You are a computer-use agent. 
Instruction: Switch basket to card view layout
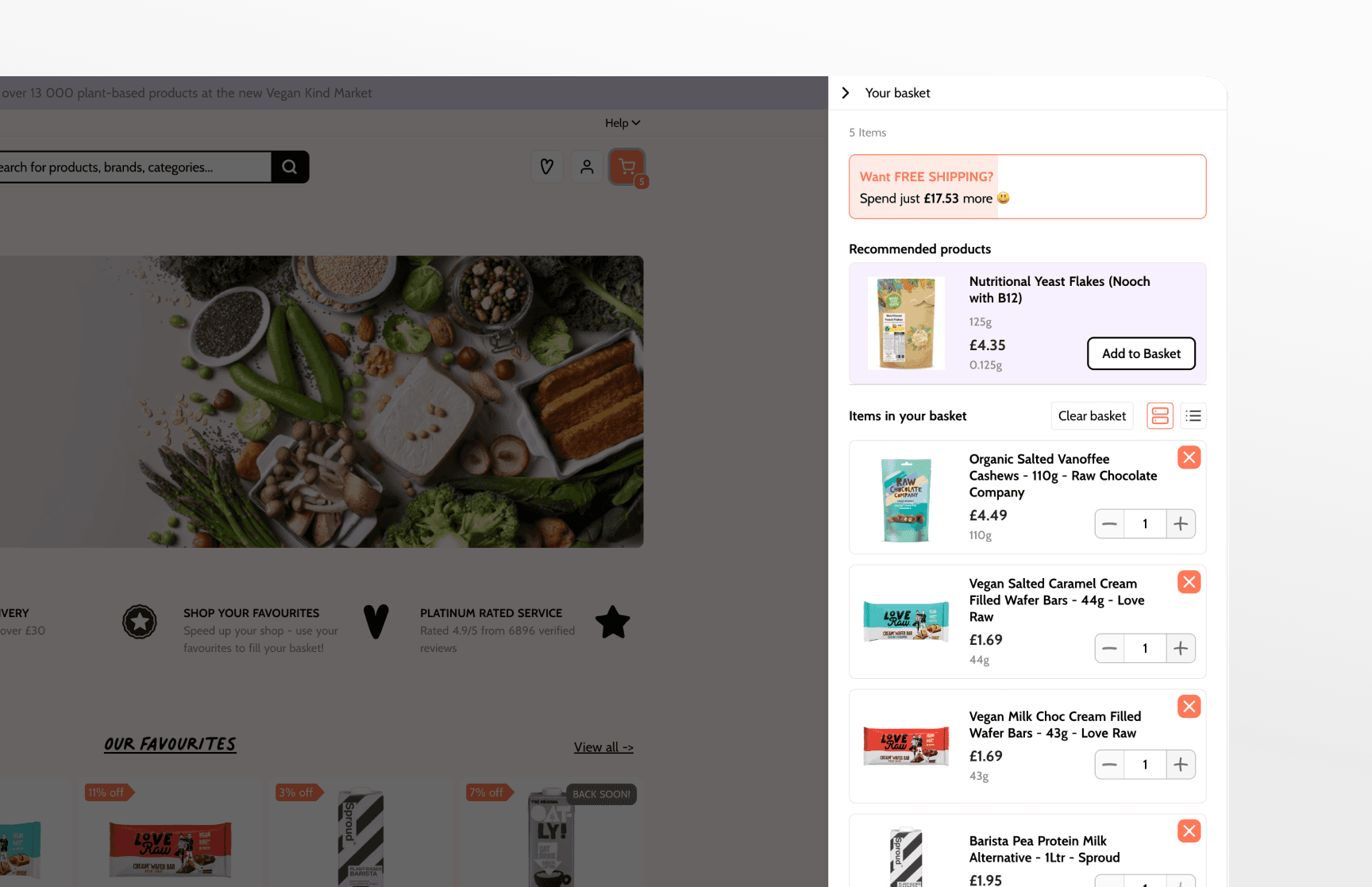pyautogui.click(x=1160, y=416)
